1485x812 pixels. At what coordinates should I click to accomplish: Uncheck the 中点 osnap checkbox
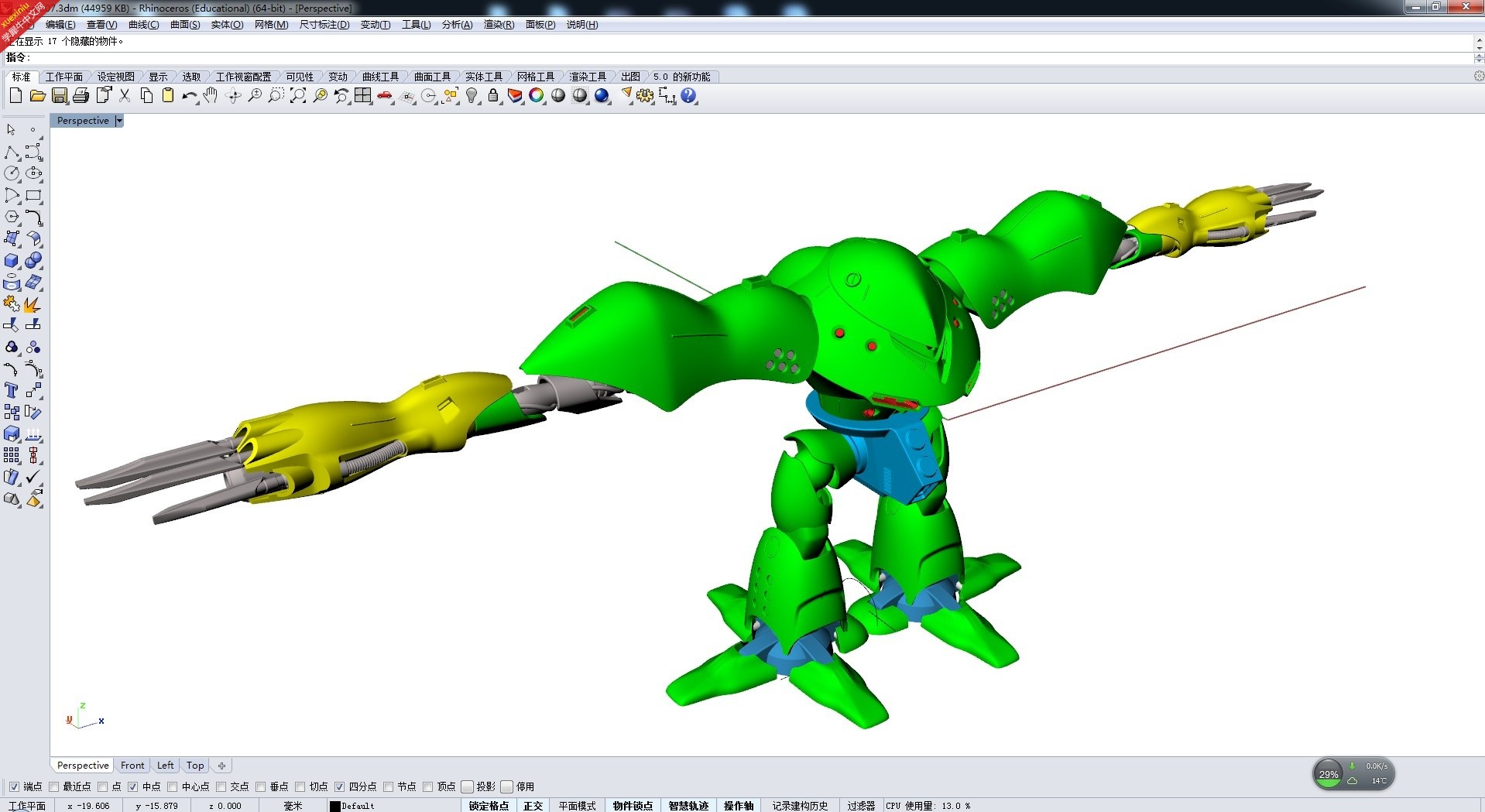(132, 786)
